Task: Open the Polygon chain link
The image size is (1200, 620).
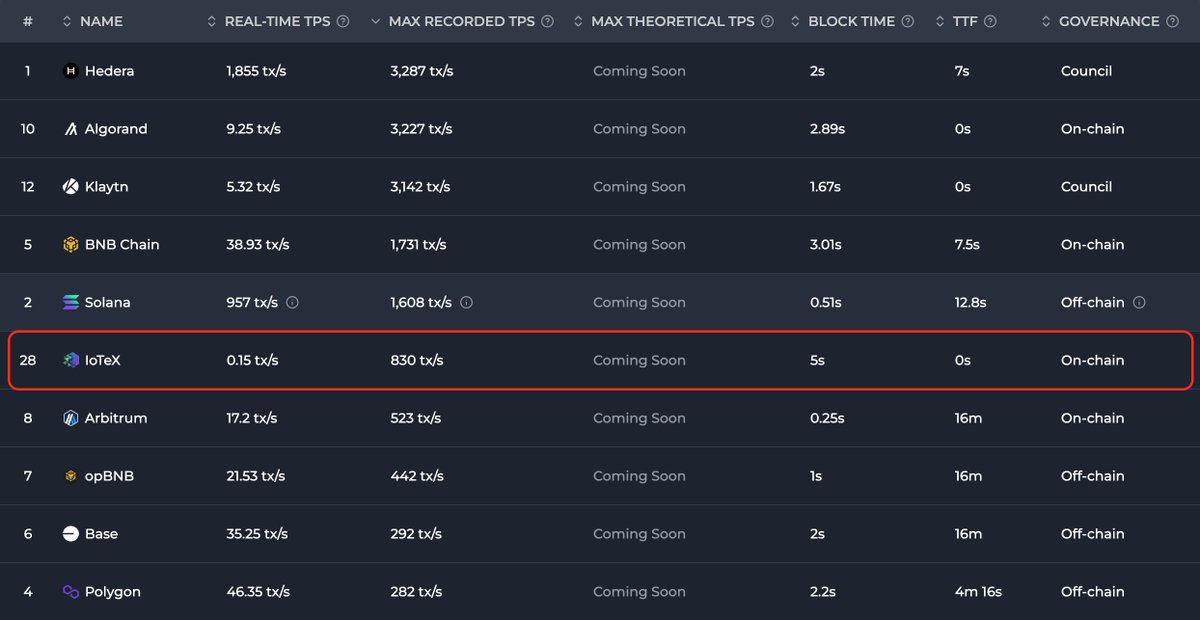Action: coord(112,592)
